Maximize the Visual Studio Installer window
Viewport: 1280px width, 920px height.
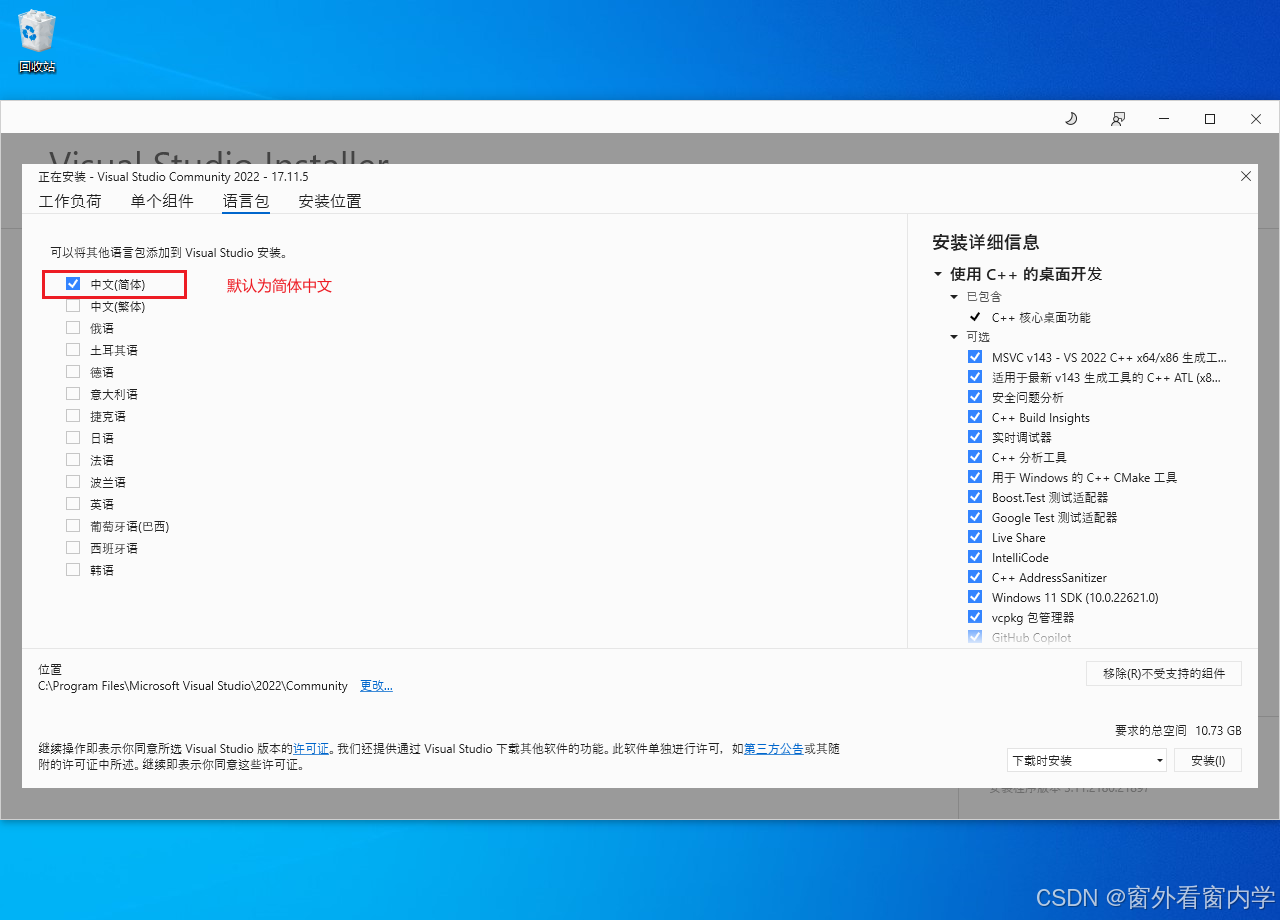point(1210,118)
